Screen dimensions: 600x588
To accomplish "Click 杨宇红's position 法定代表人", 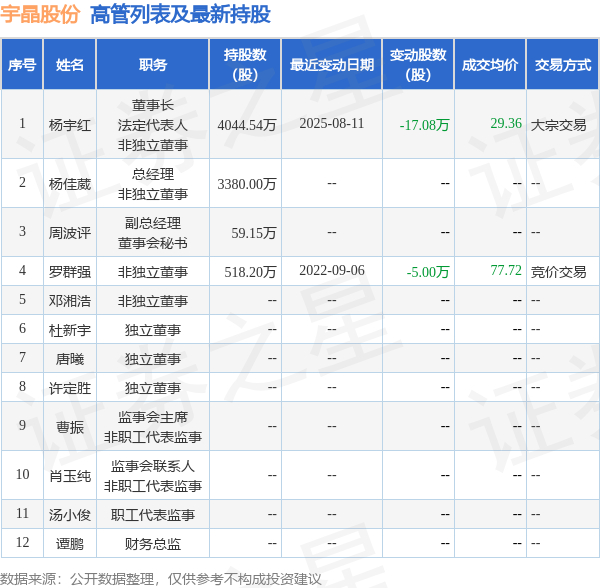I will pos(153,125).
